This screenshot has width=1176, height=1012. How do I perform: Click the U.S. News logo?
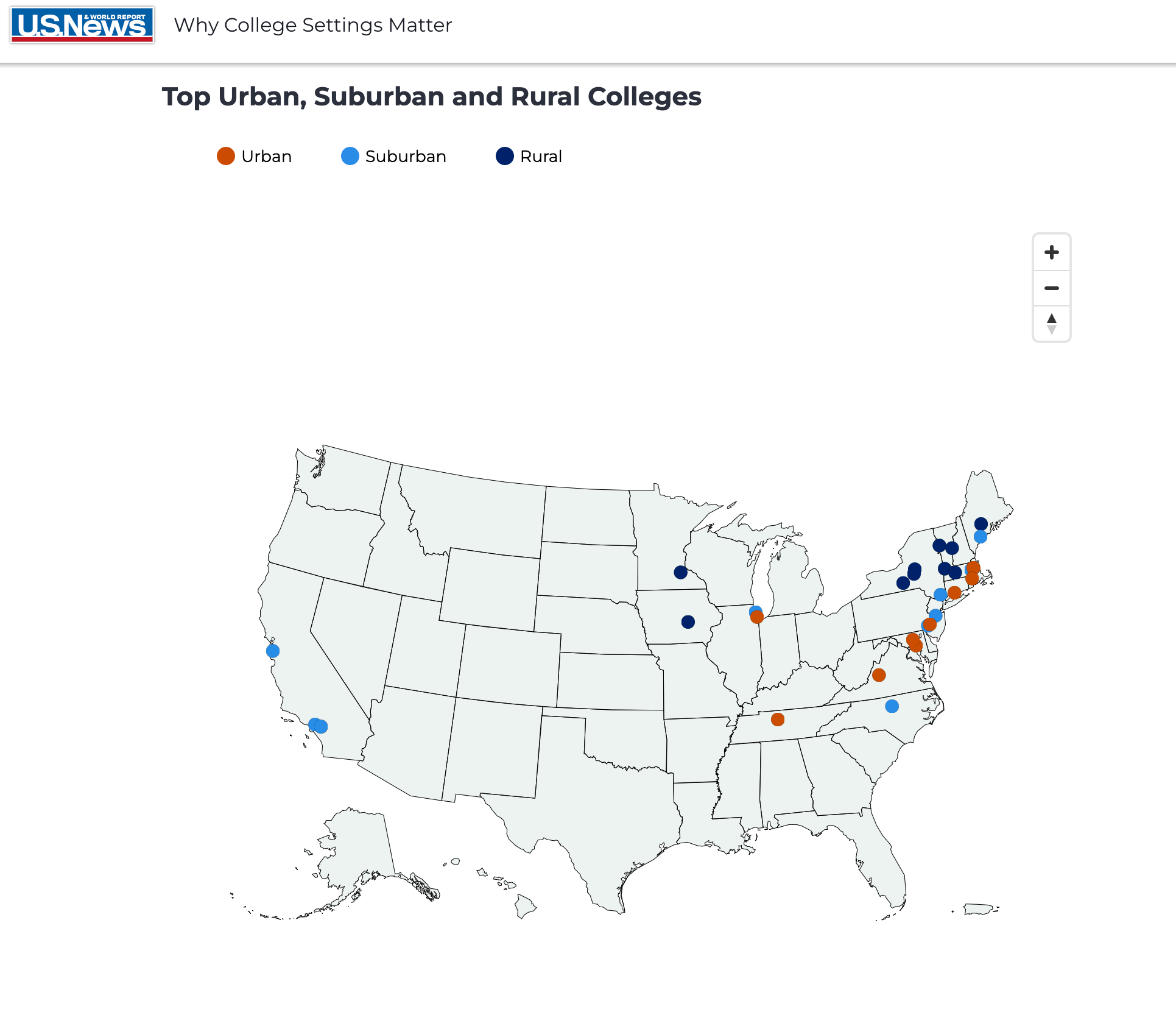pyautogui.click(x=82, y=25)
